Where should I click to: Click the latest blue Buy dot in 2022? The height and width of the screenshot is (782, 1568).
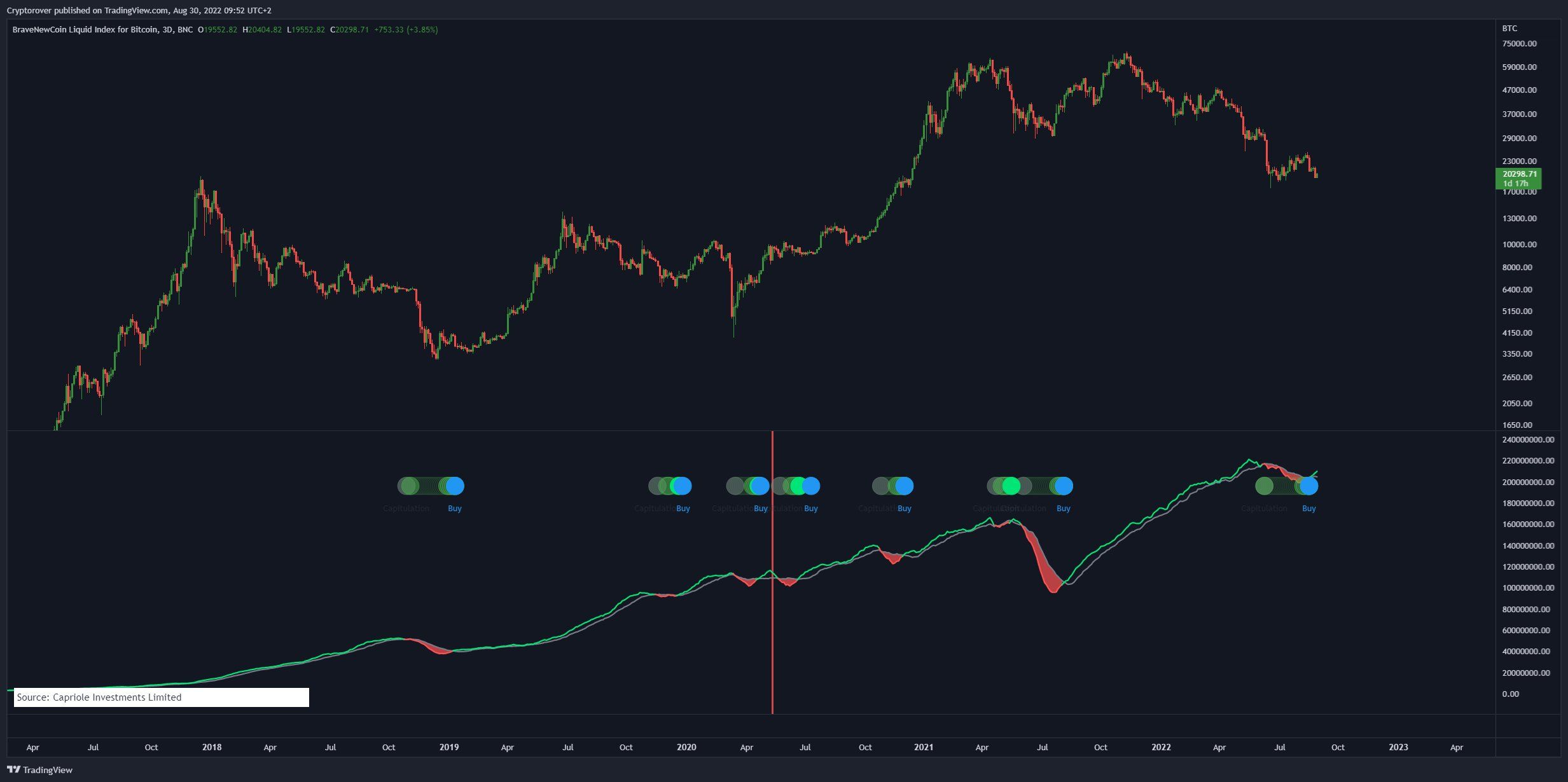coord(1308,486)
